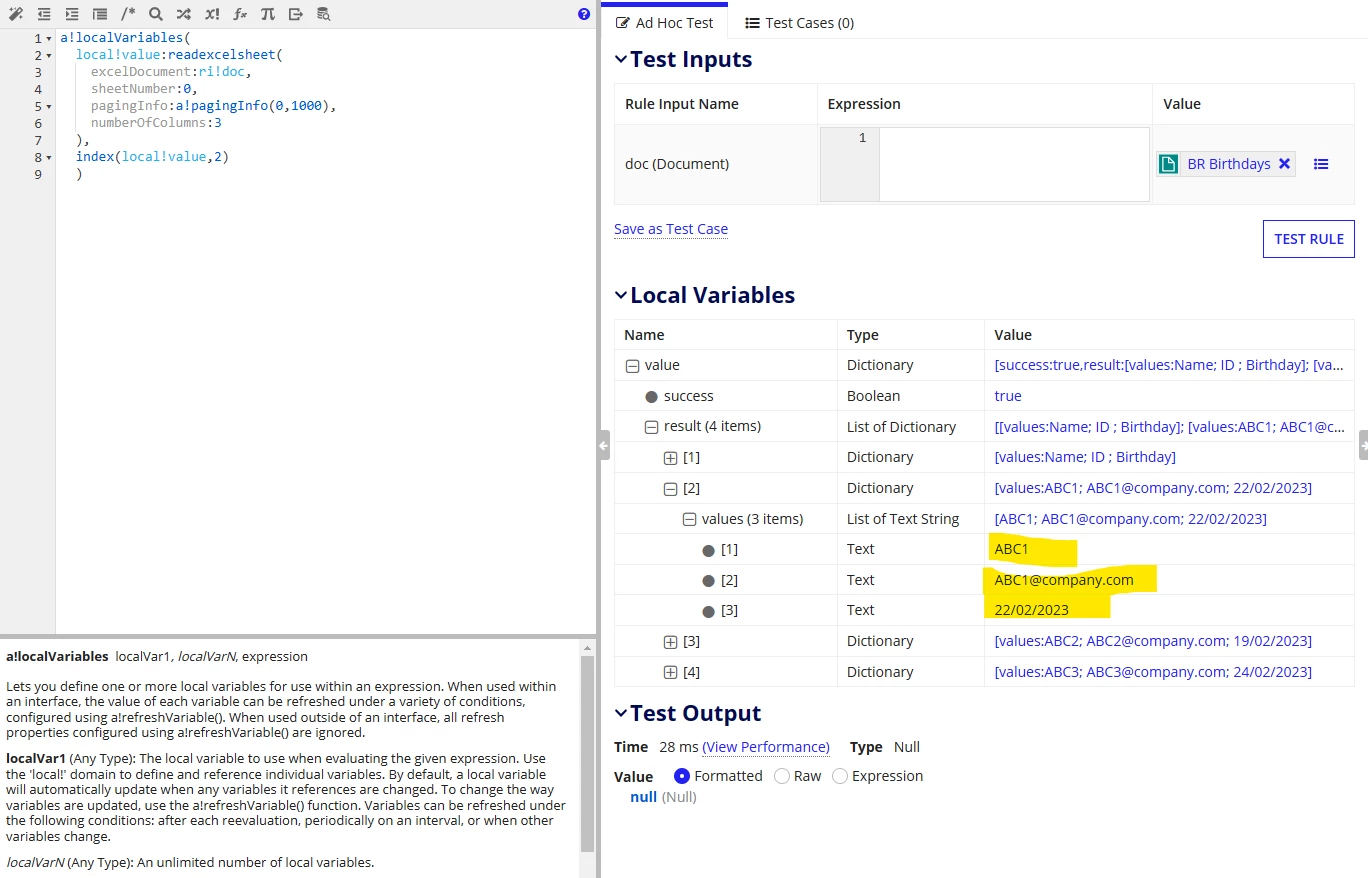Click the BR Birthdays document icon

[1168, 164]
